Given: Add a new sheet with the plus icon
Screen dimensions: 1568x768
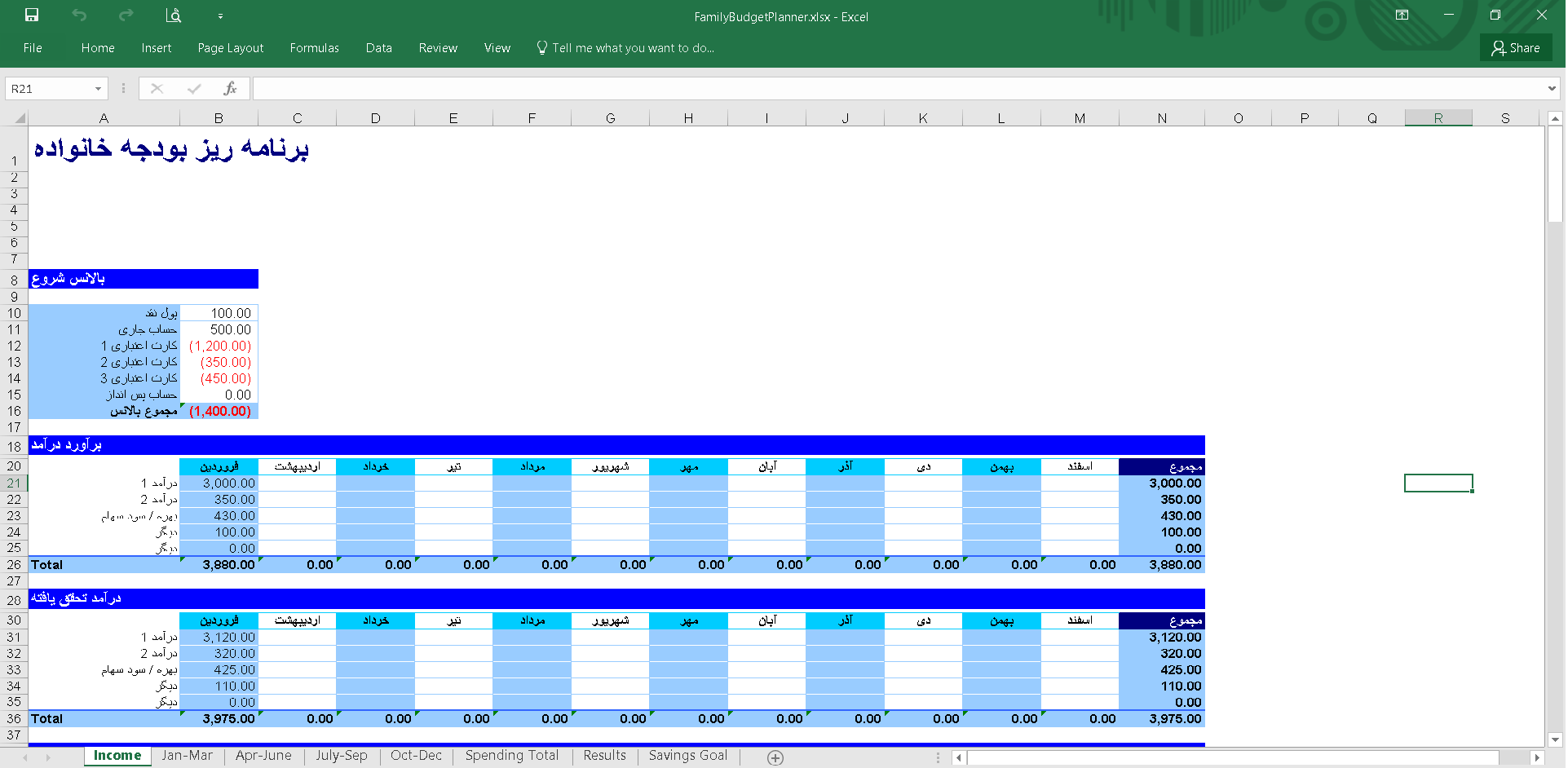Looking at the screenshot, I should [775, 757].
